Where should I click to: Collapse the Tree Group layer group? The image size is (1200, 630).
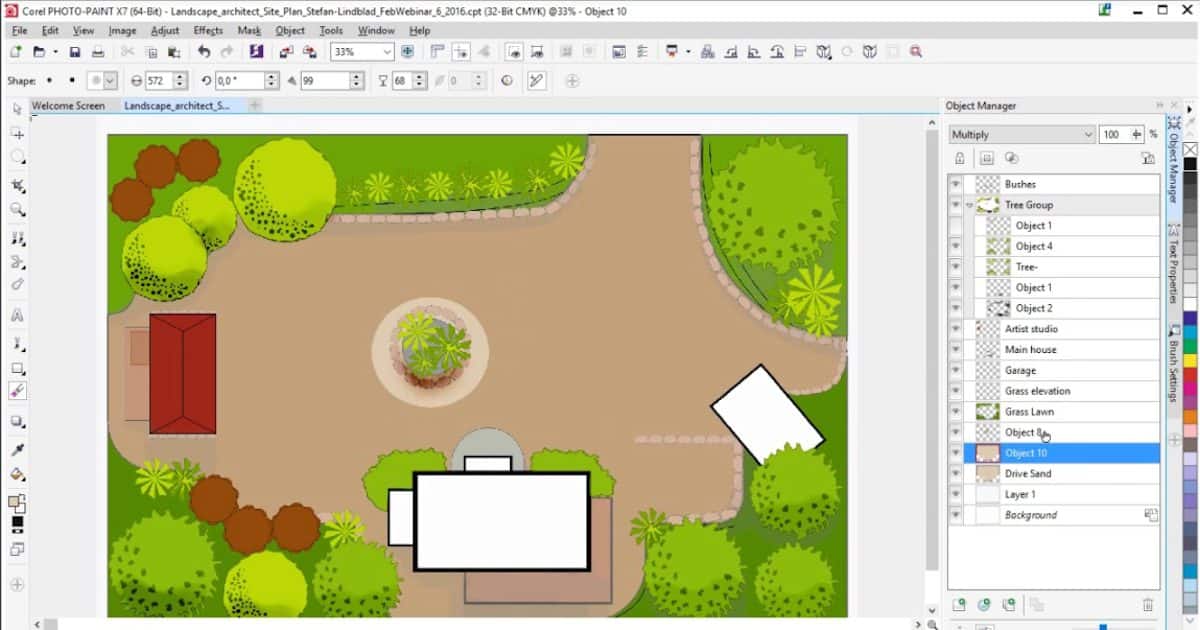(x=969, y=205)
